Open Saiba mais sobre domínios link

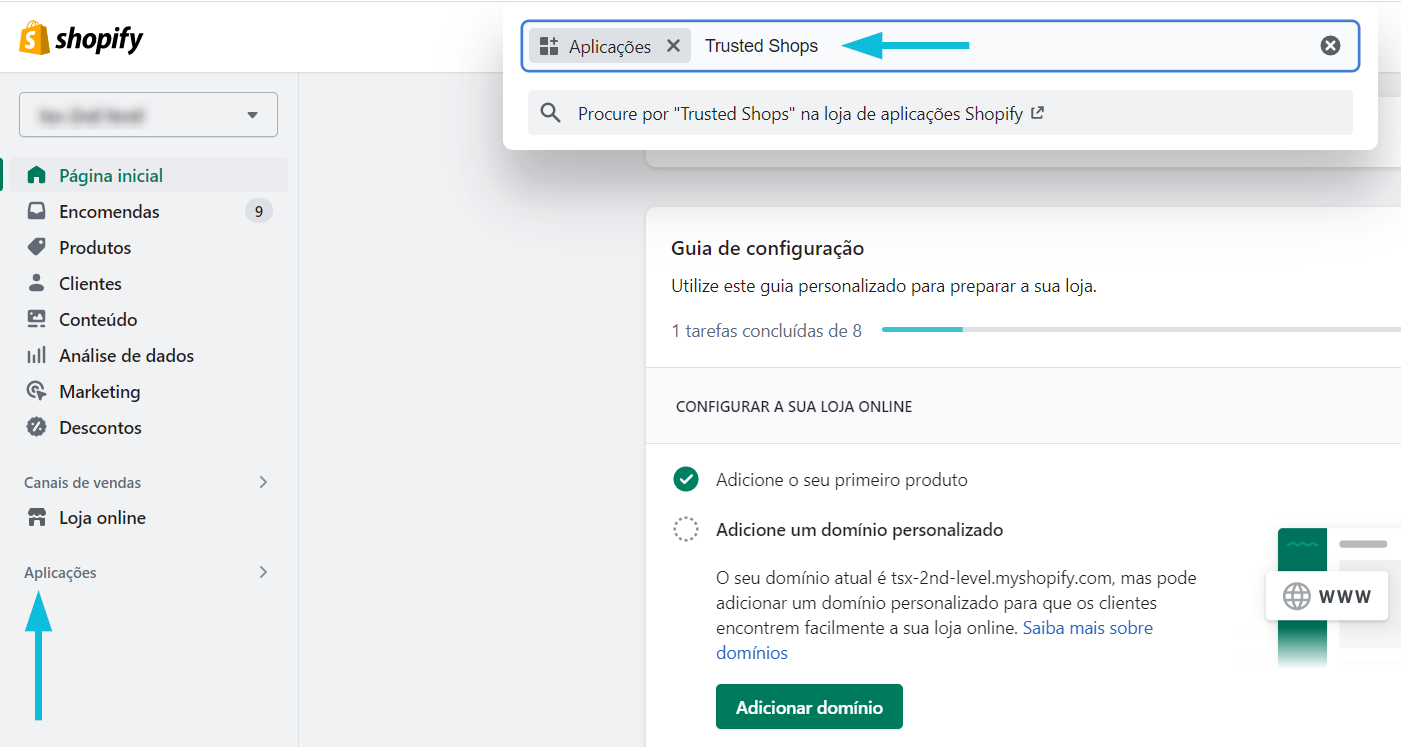pos(934,640)
